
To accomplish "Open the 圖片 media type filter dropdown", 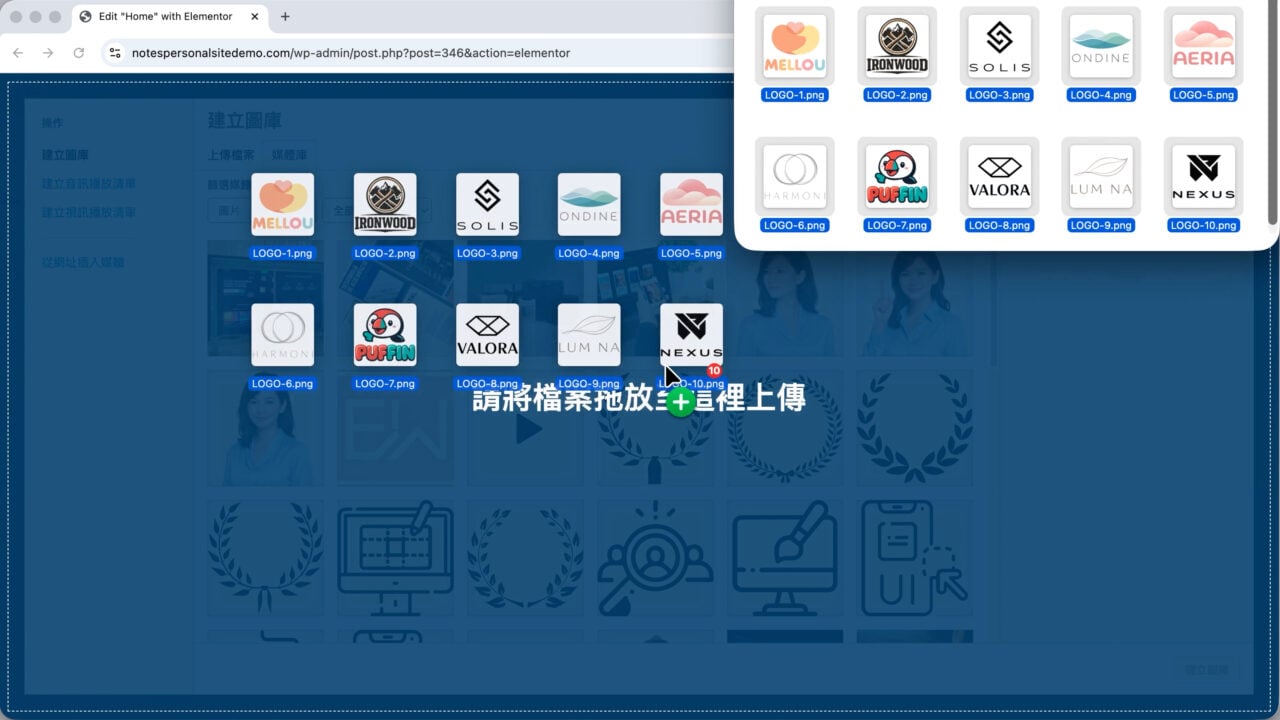I will coord(228,211).
